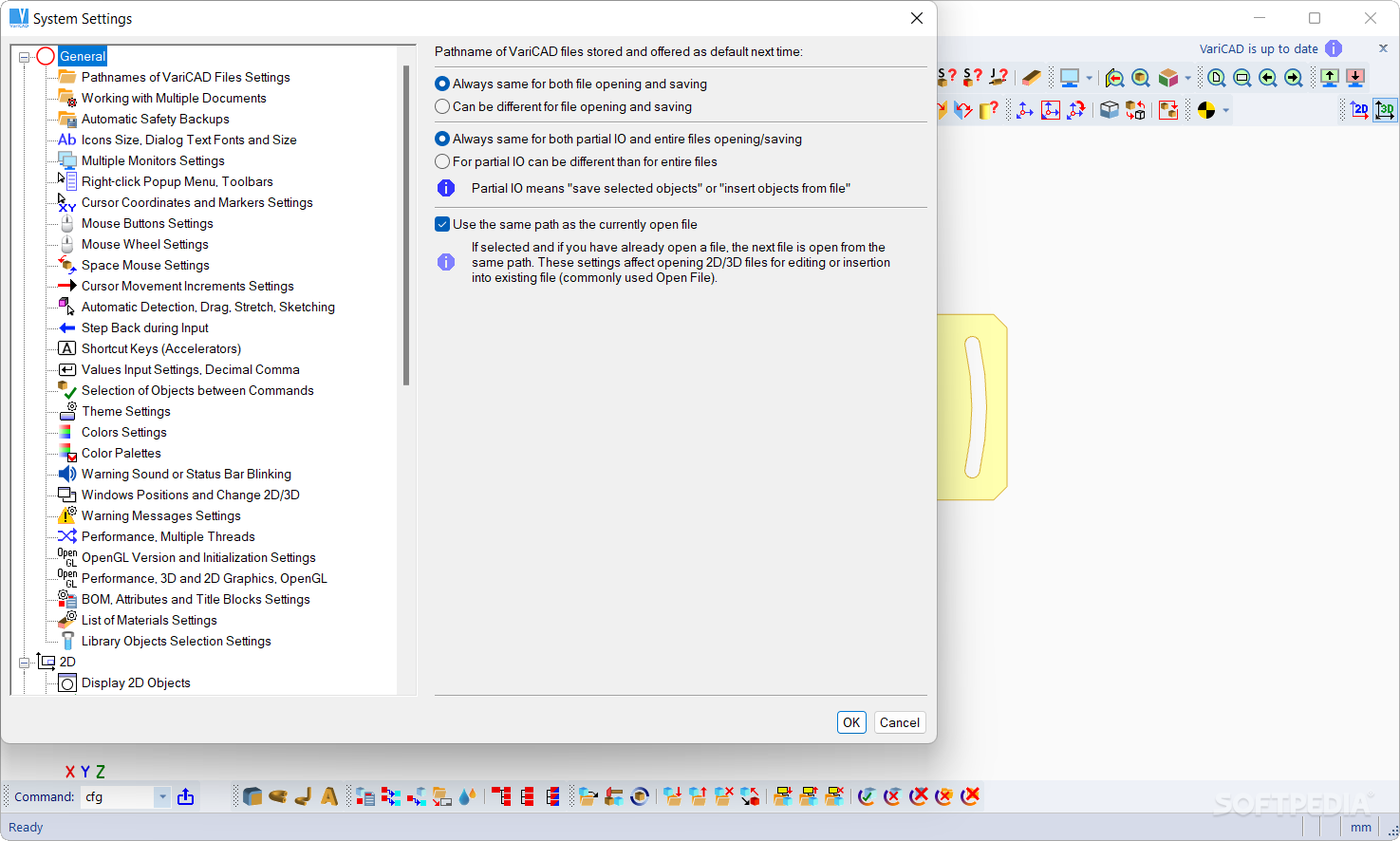Click the multicolored shaded cube icon
Viewport: 1400px width, 841px height.
coord(1167,78)
